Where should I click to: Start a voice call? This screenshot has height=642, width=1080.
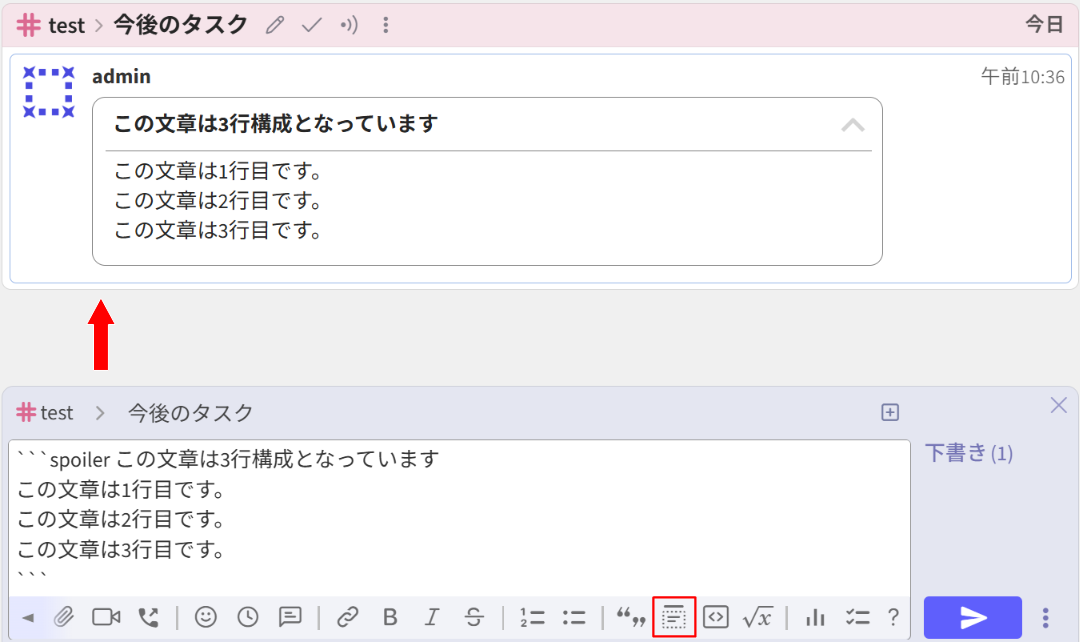[x=147, y=617]
